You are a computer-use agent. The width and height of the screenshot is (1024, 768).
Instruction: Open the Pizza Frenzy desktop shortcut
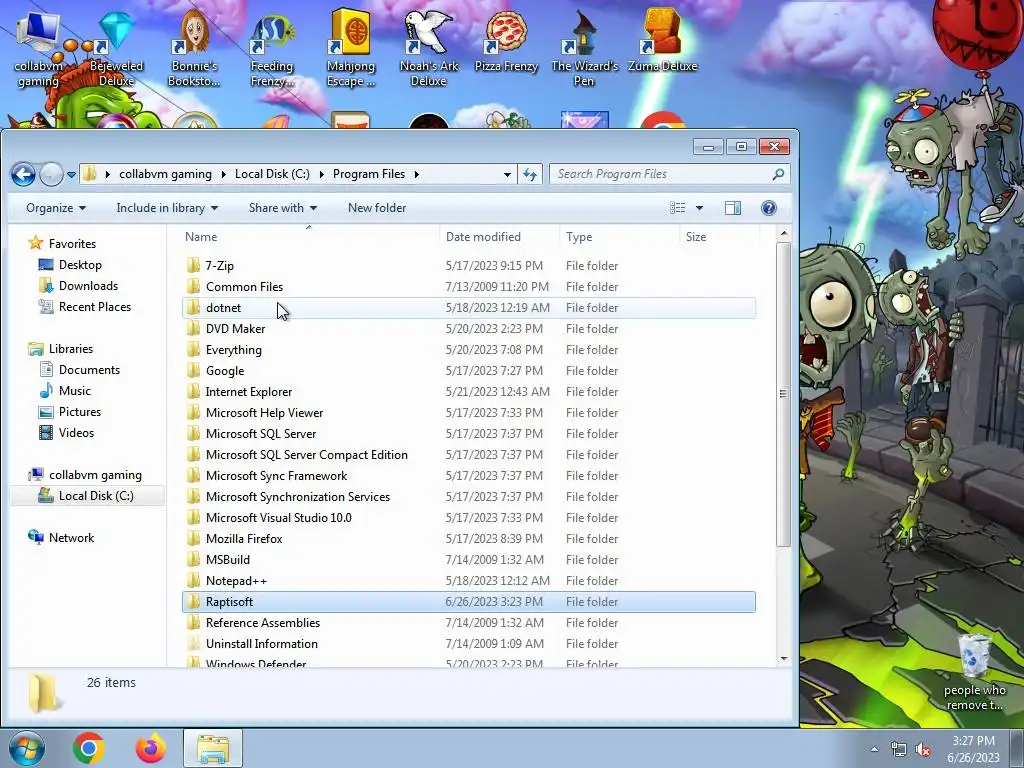pyautogui.click(x=506, y=43)
